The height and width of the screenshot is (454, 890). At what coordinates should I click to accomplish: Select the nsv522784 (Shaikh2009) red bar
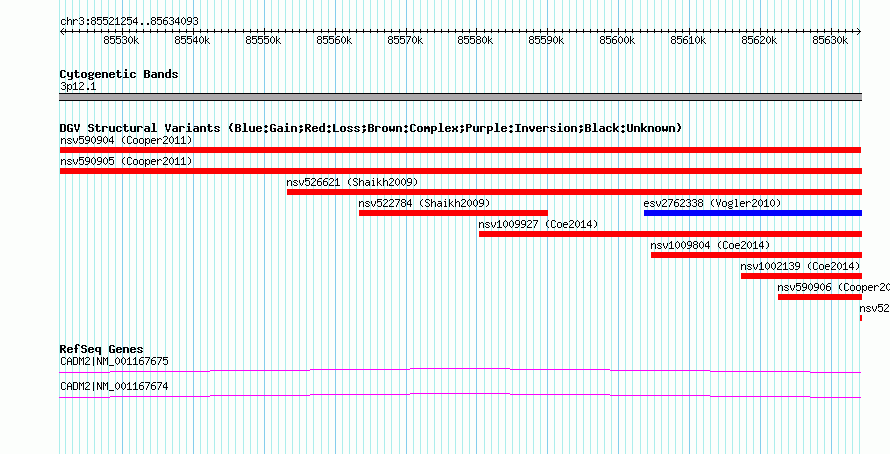point(454,213)
